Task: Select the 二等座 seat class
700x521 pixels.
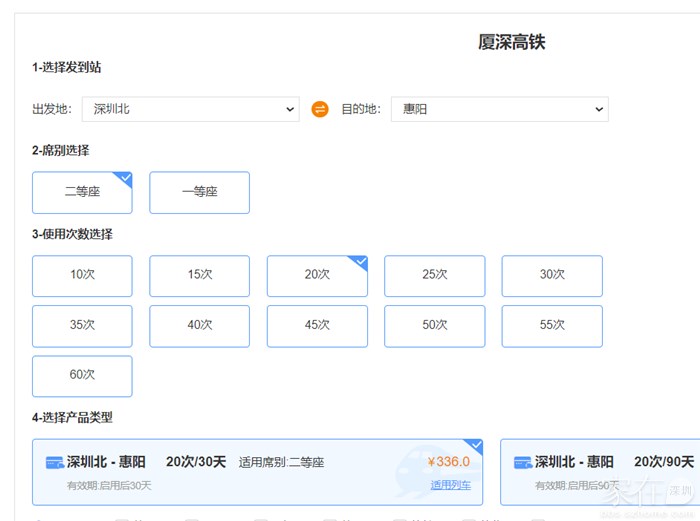Action: [82, 192]
